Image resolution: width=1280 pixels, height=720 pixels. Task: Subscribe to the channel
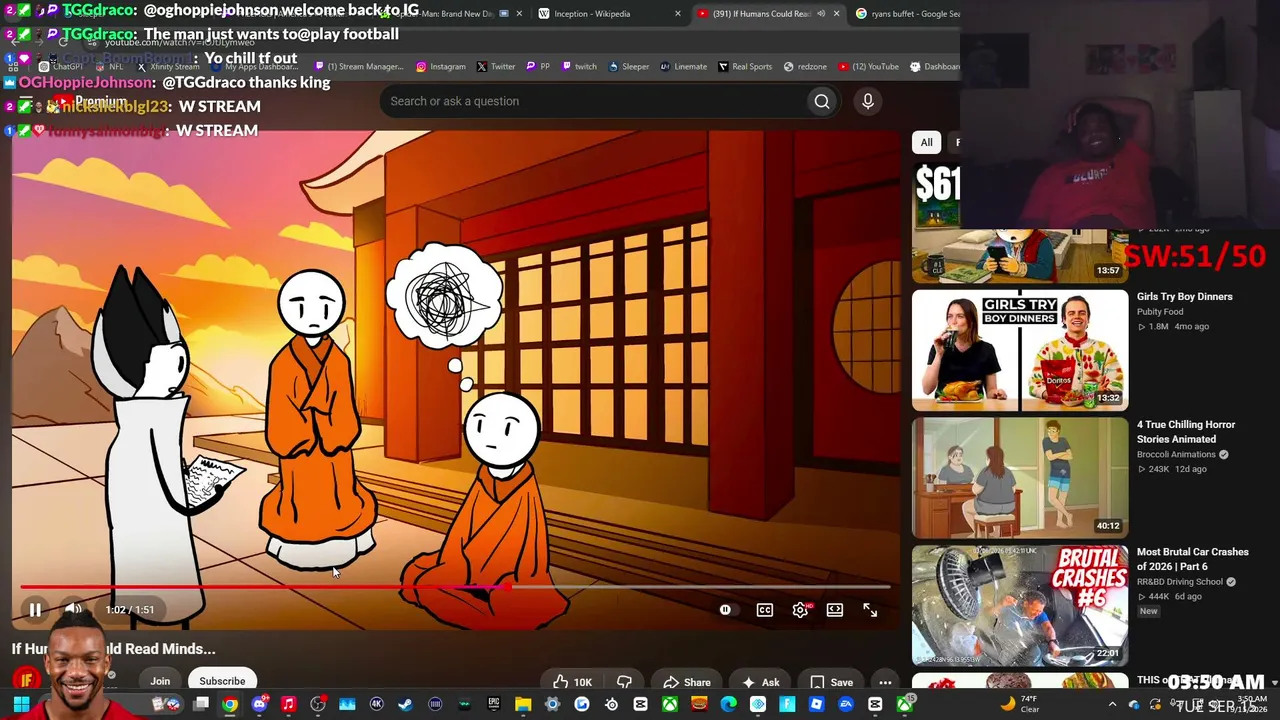222,681
